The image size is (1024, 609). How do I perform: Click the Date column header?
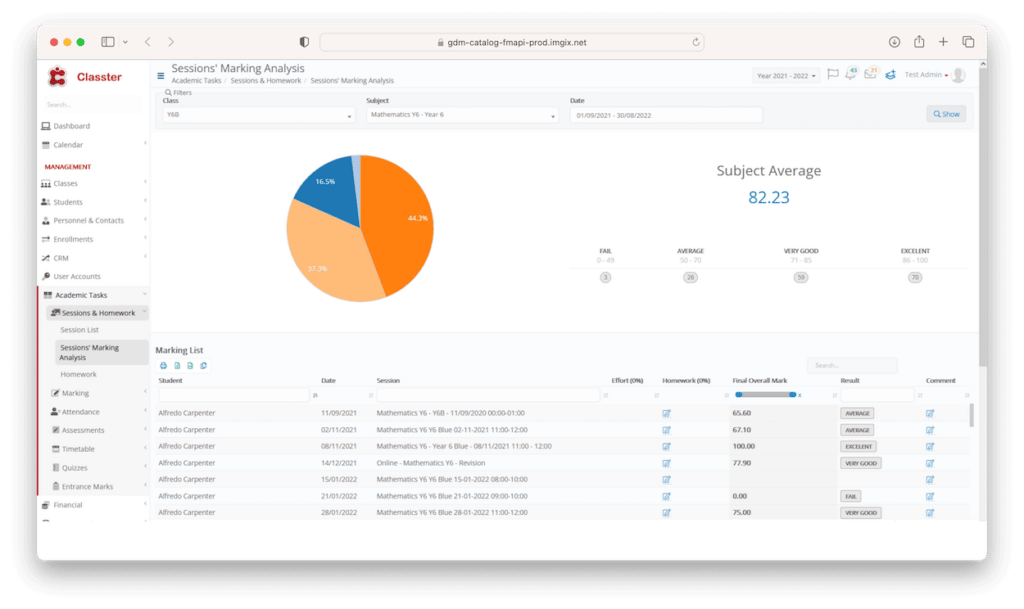tap(328, 381)
